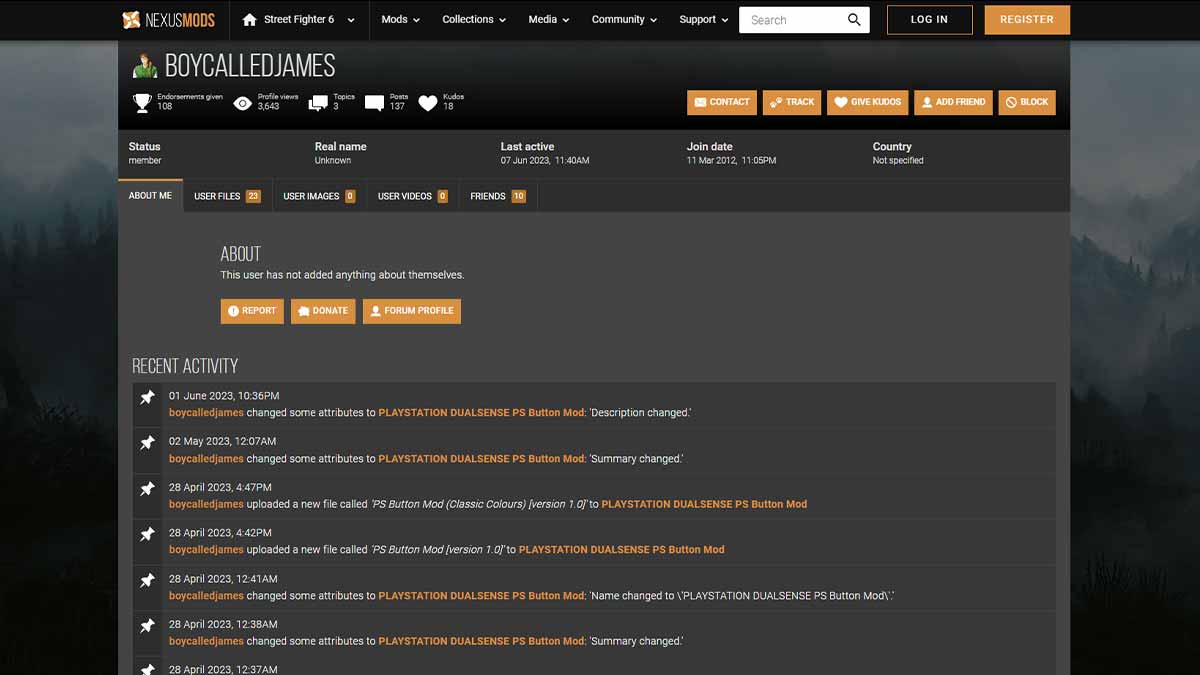This screenshot has height=675, width=1200.
Task: Click the pin icon for 28 April 4:47PM activity
Action: click(147, 489)
